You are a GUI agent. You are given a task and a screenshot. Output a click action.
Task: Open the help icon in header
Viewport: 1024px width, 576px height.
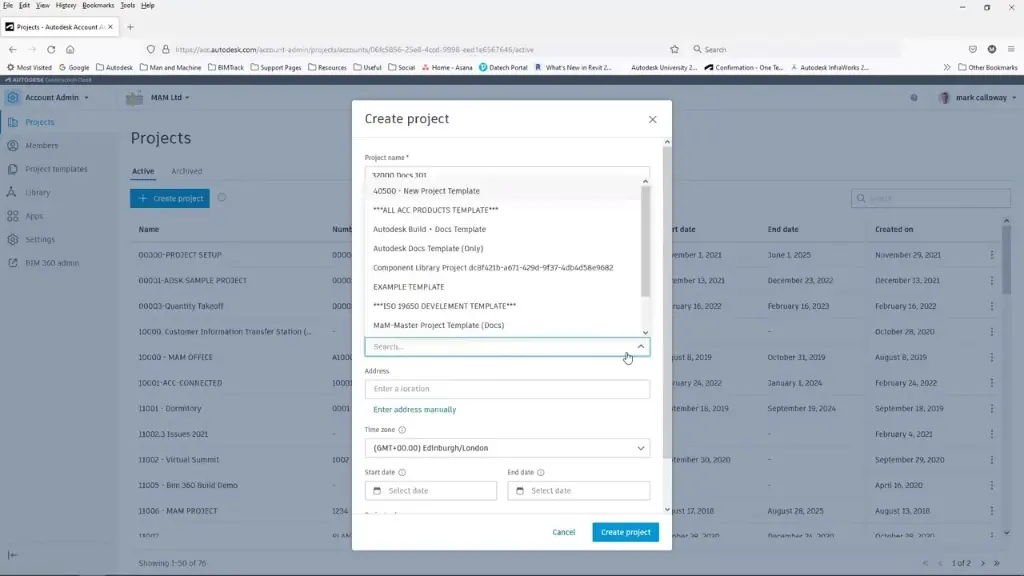pyautogui.click(x=914, y=98)
